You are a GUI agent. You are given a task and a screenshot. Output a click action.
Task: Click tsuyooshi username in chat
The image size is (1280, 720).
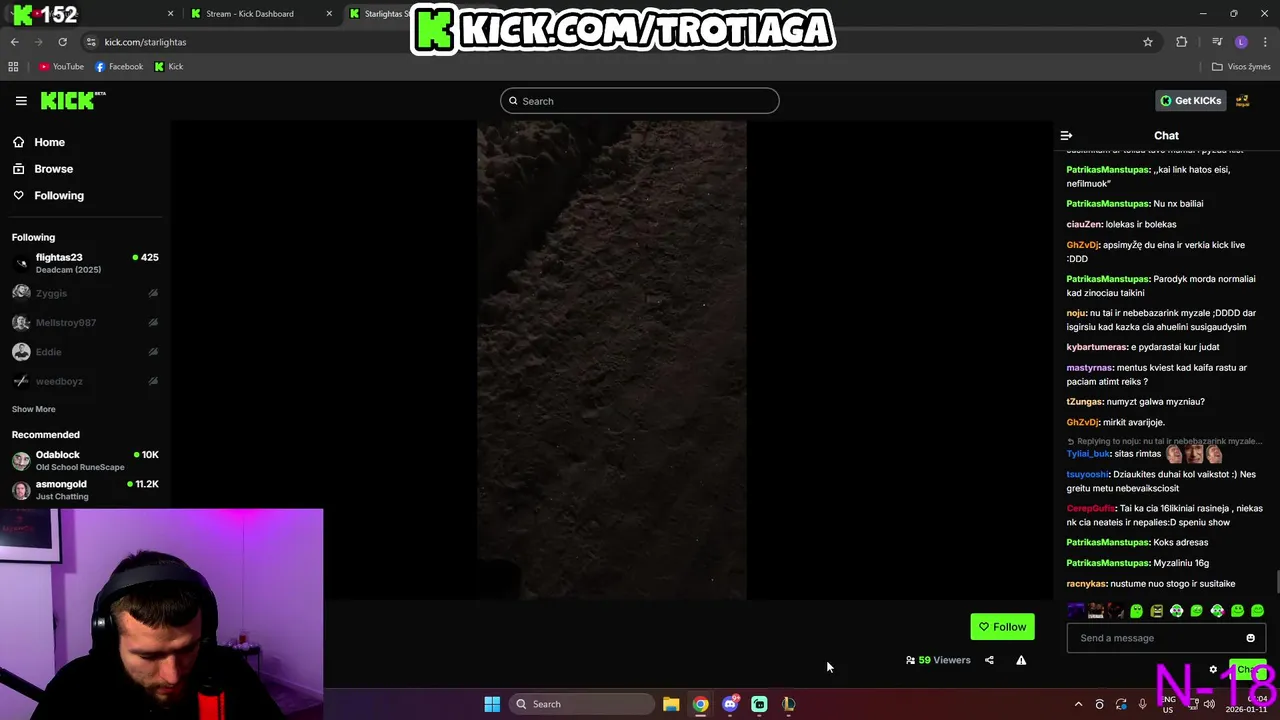tap(1088, 475)
